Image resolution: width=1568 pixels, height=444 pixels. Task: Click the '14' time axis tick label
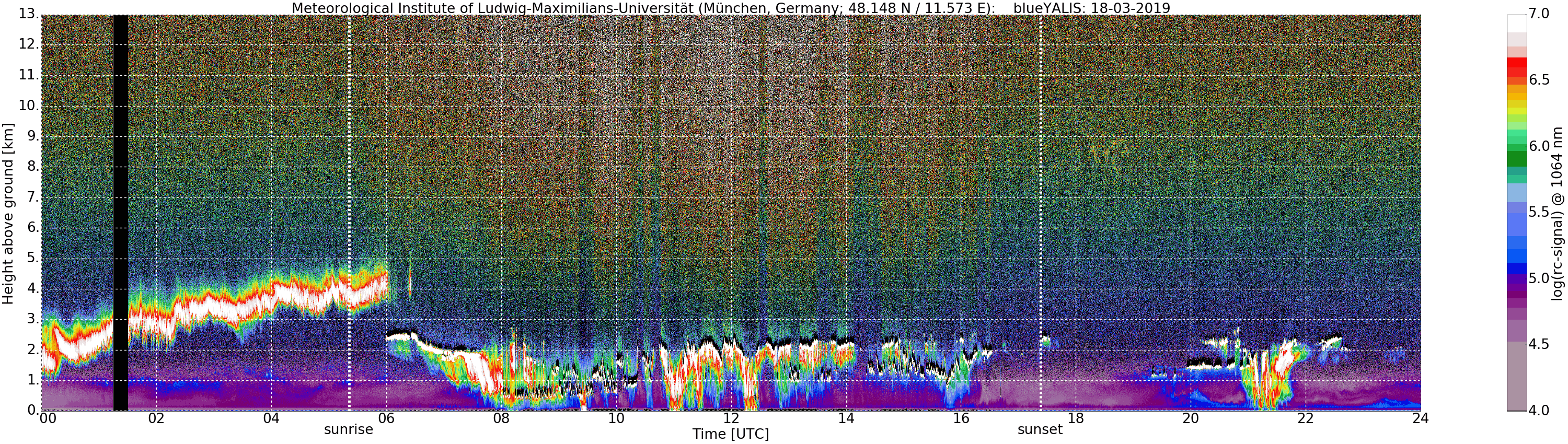(x=846, y=418)
